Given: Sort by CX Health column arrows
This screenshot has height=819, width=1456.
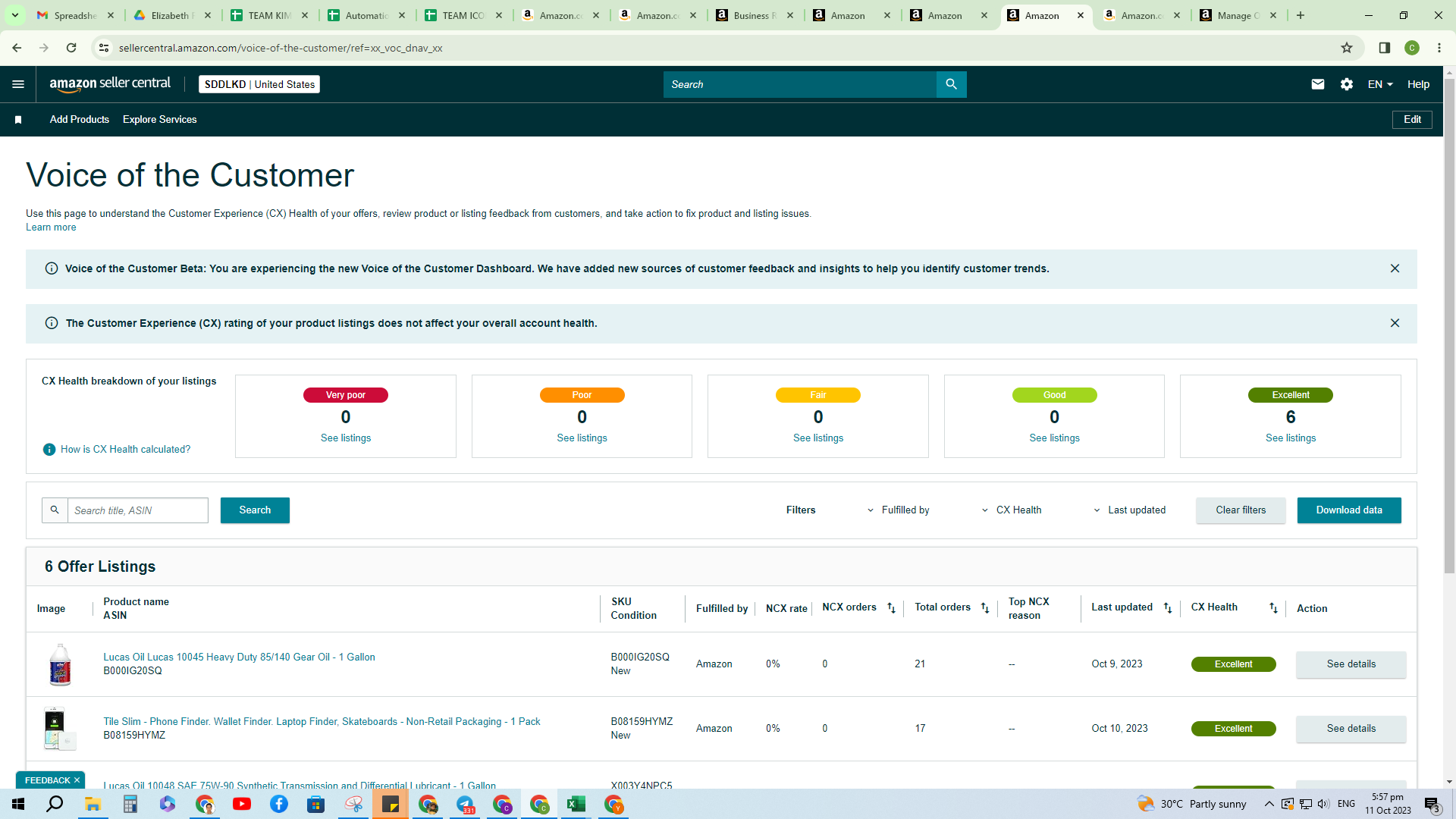Looking at the screenshot, I should click(x=1273, y=608).
